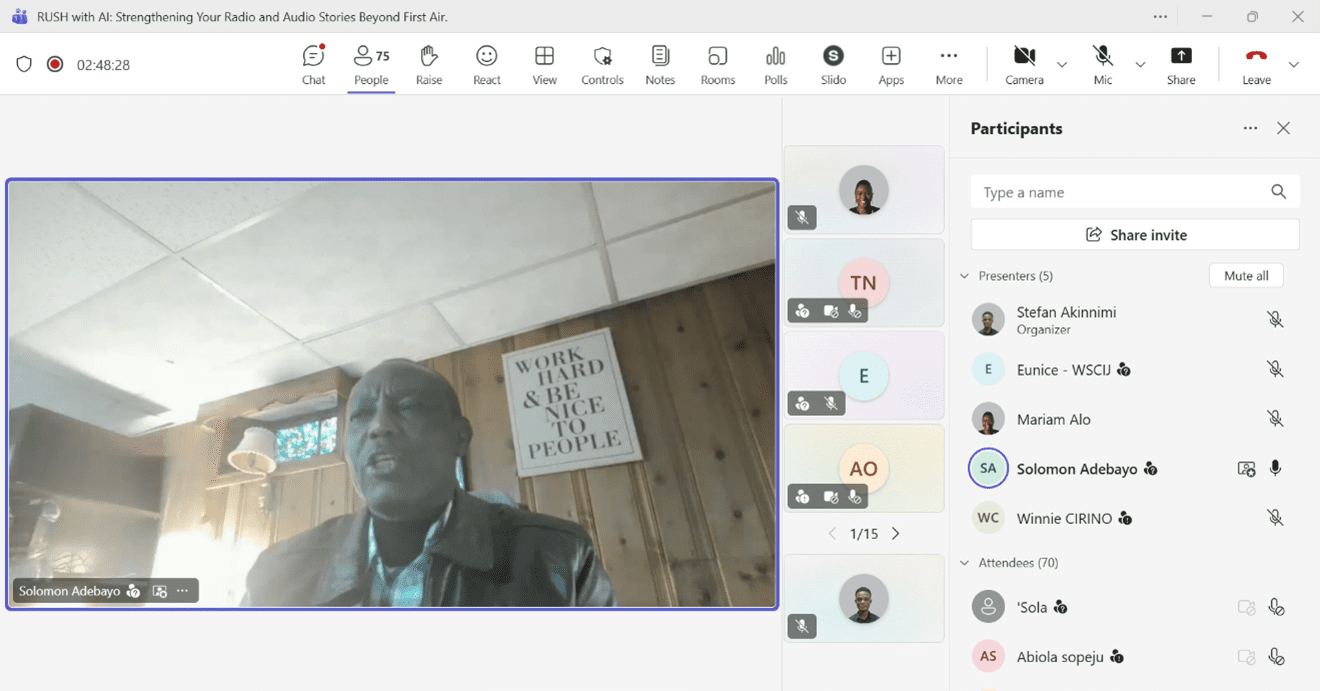The image size is (1320, 691).
Task: Click the Share invite button
Action: [1135, 235]
